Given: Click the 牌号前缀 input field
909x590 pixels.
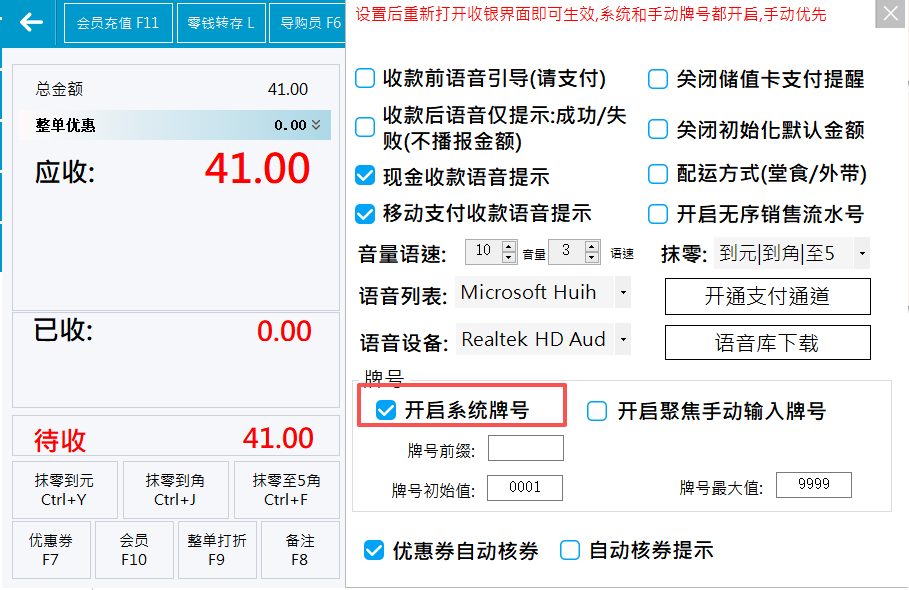Looking at the screenshot, I should point(525,448).
